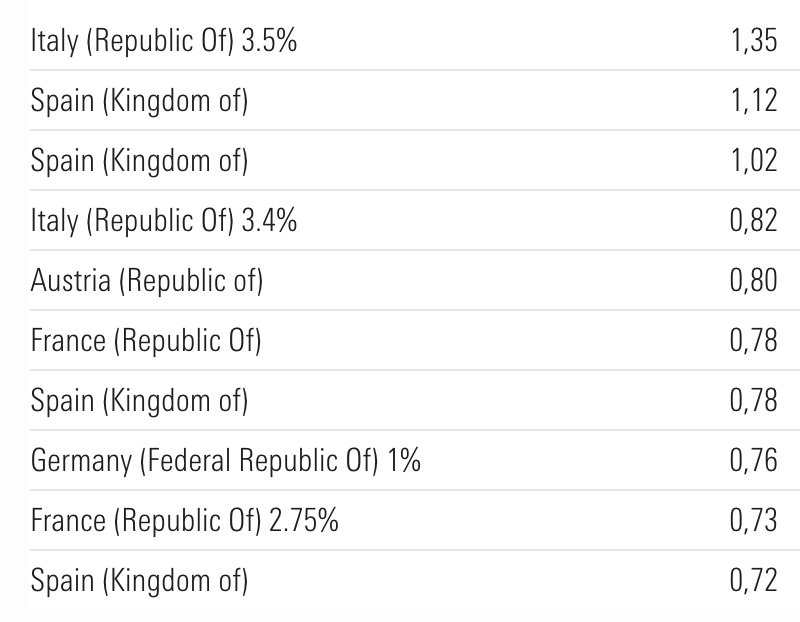Viewport: 800px width, 622px height.
Task: Select Spain (Kingdom of) holding weighted 0,78
Action: coord(139,401)
